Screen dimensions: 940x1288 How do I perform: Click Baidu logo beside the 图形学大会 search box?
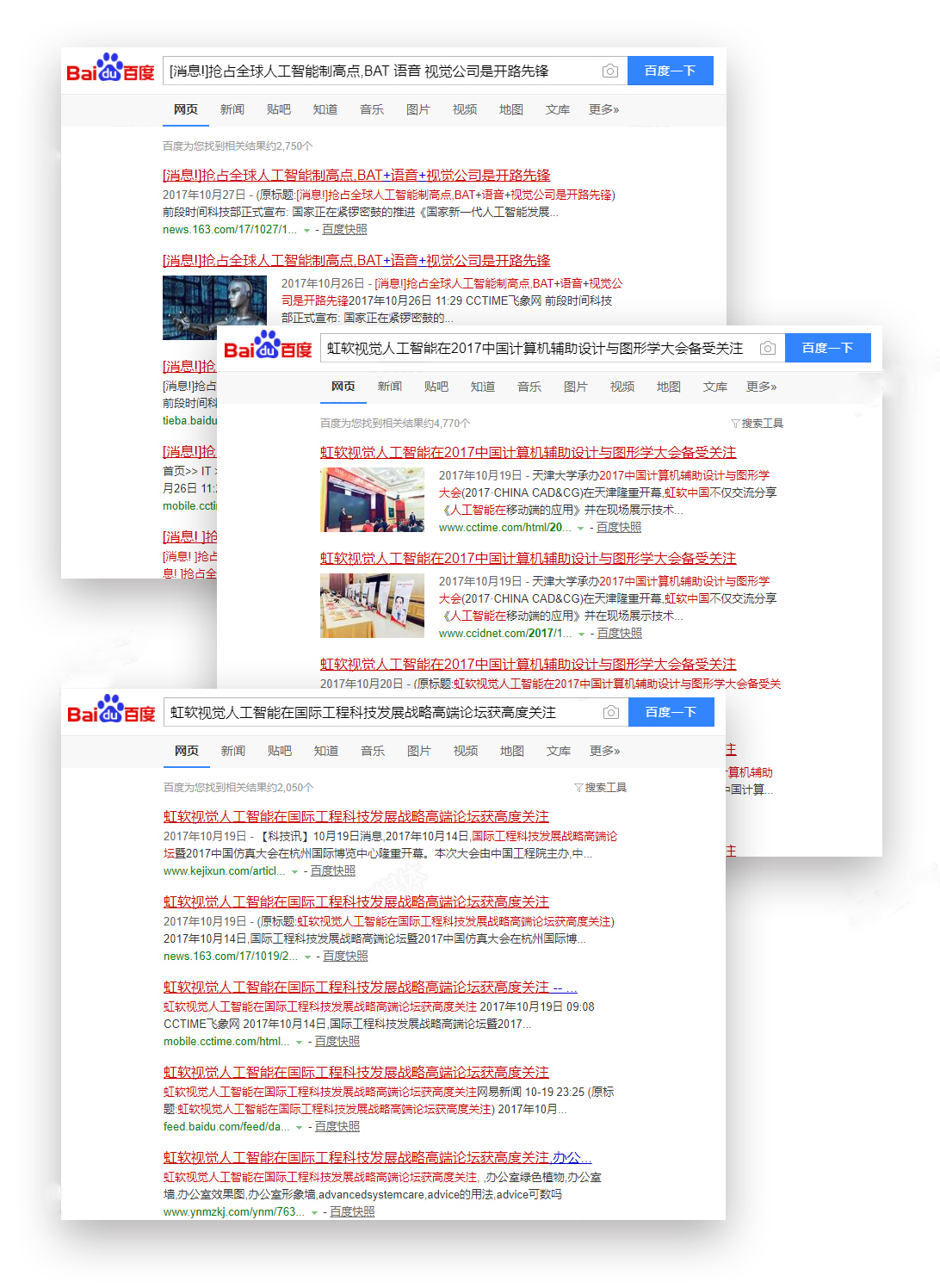(x=268, y=346)
